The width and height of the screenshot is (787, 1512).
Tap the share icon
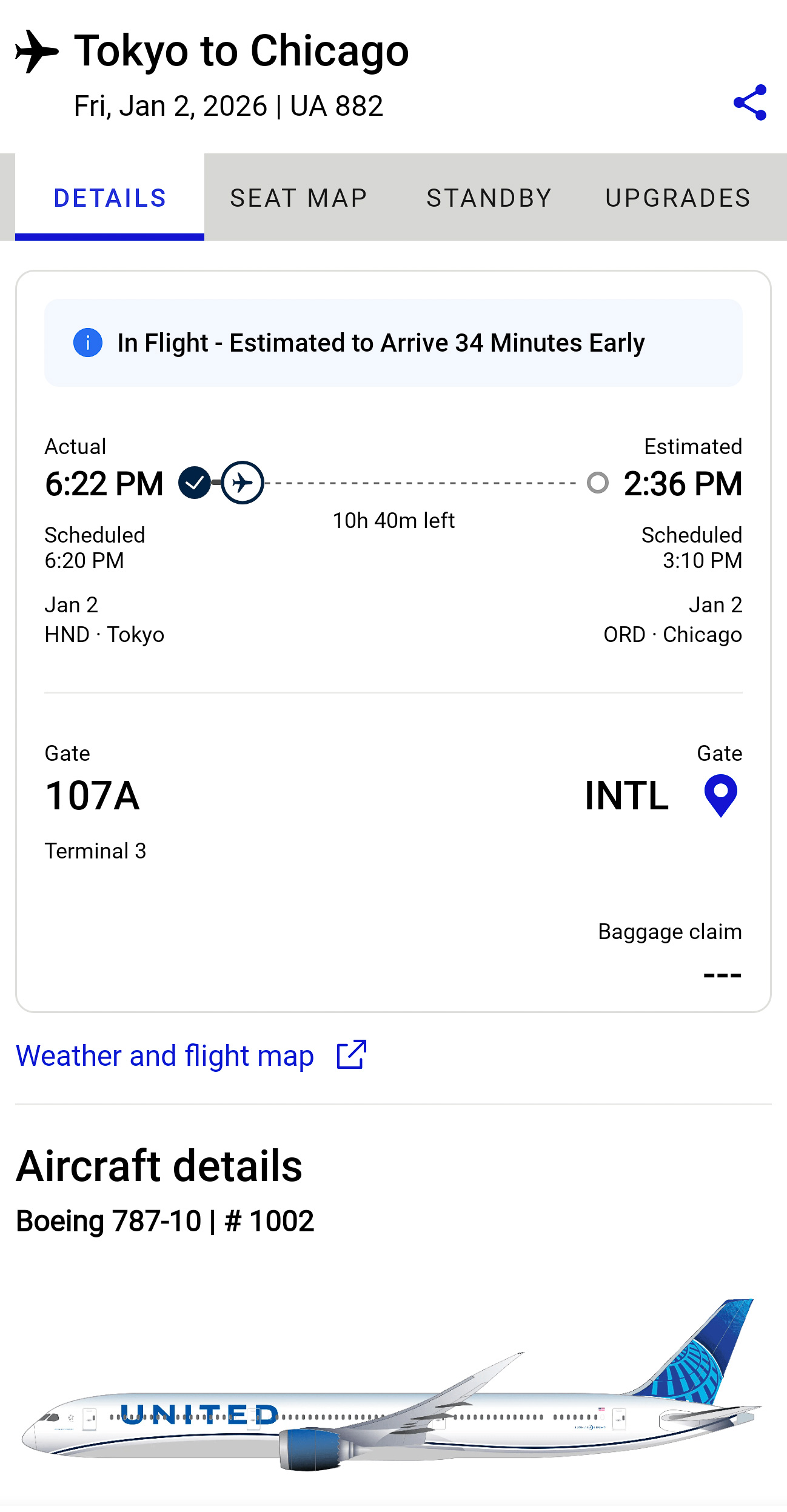(750, 102)
